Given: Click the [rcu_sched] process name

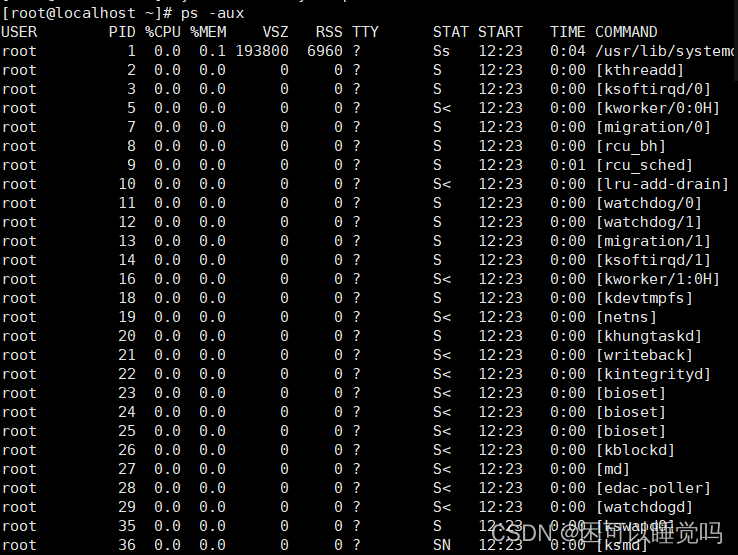Looking at the screenshot, I should click(x=644, y=165).
